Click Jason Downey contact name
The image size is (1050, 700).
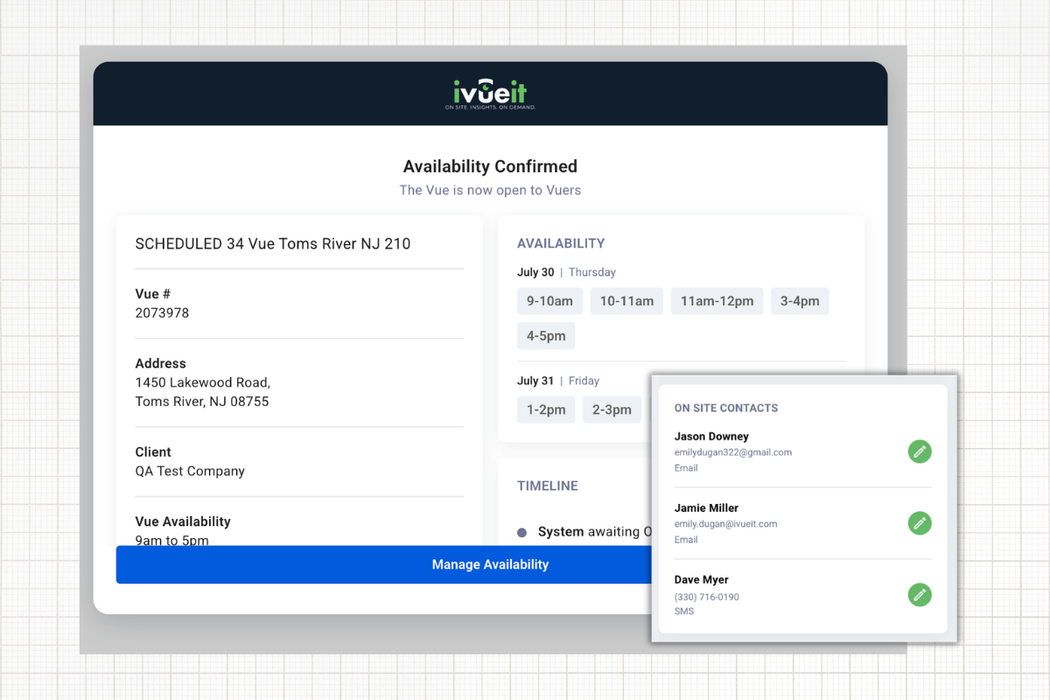[x=711, y=436]
